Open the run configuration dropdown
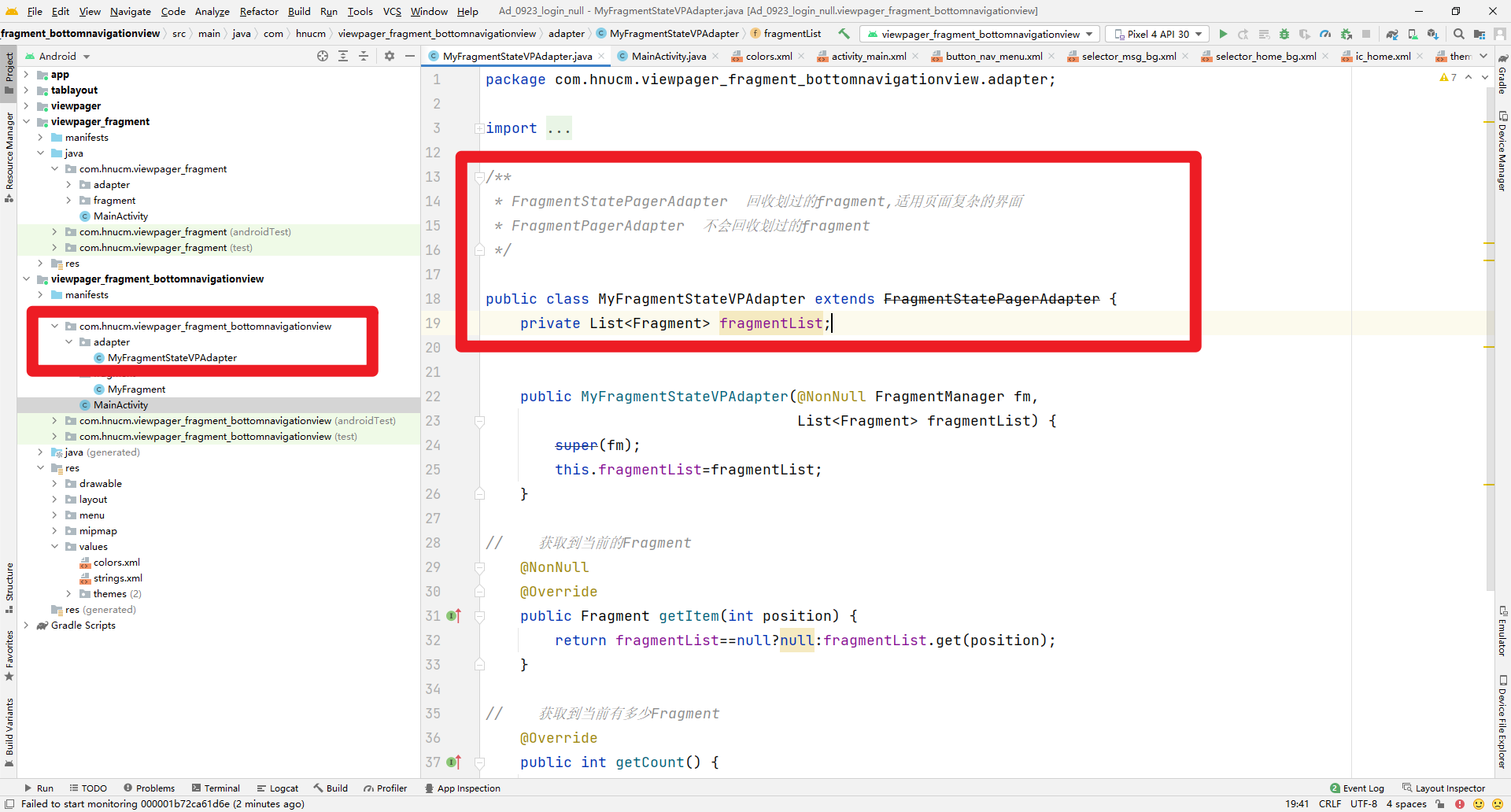Viewport: 1511px width, 812px height. (980, 34)
